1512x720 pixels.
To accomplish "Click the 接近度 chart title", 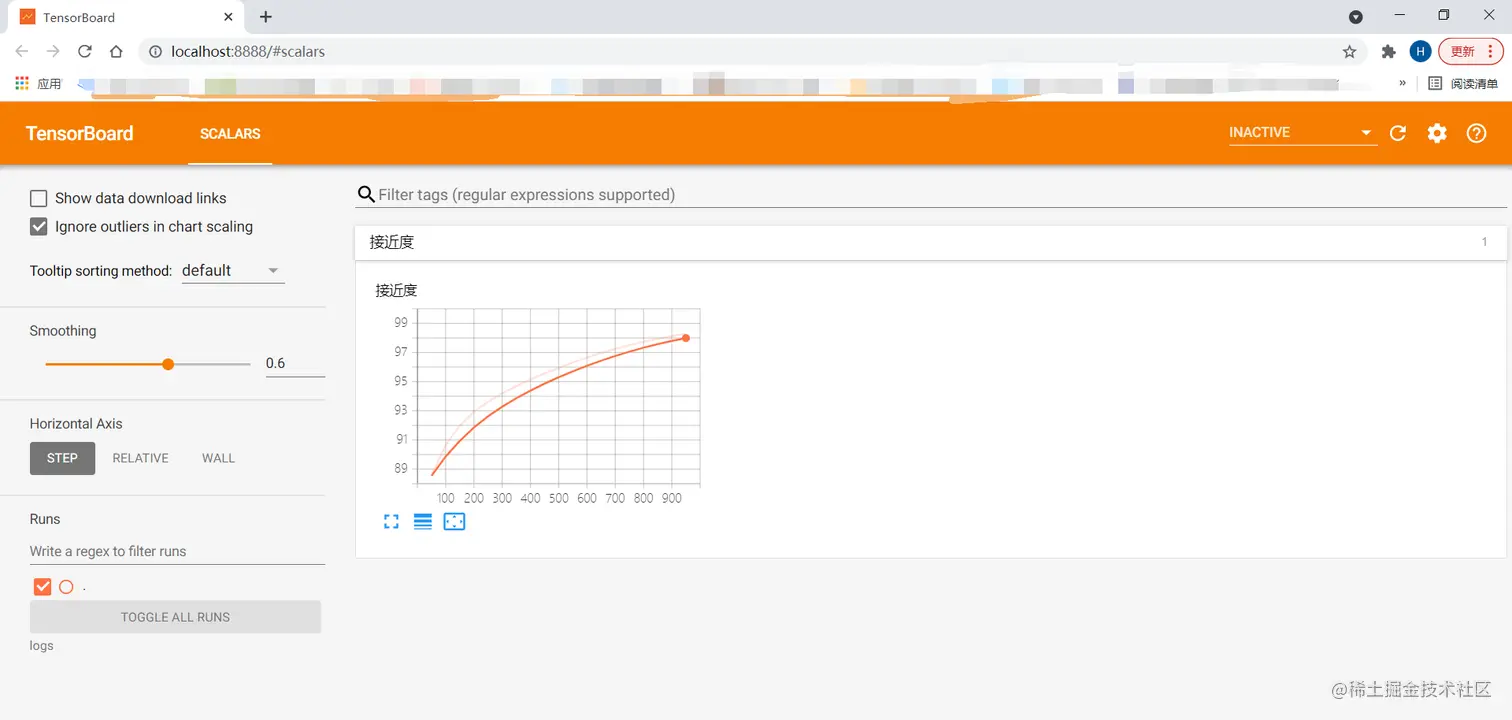I will pyautogui.click(x=396, y=291).
